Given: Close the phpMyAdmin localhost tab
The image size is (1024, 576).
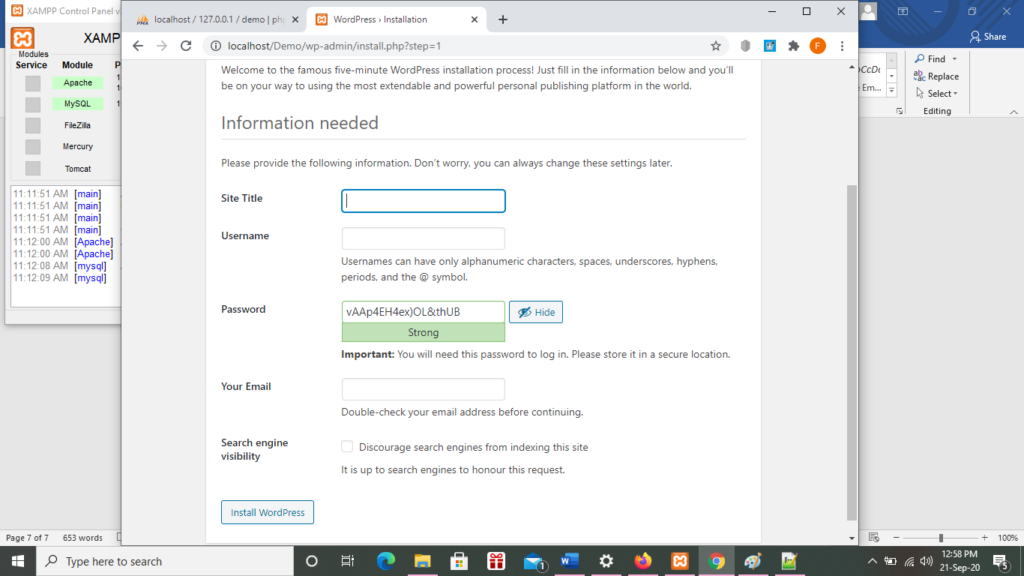Looking at the screenshot, I should tap(295, 20).
